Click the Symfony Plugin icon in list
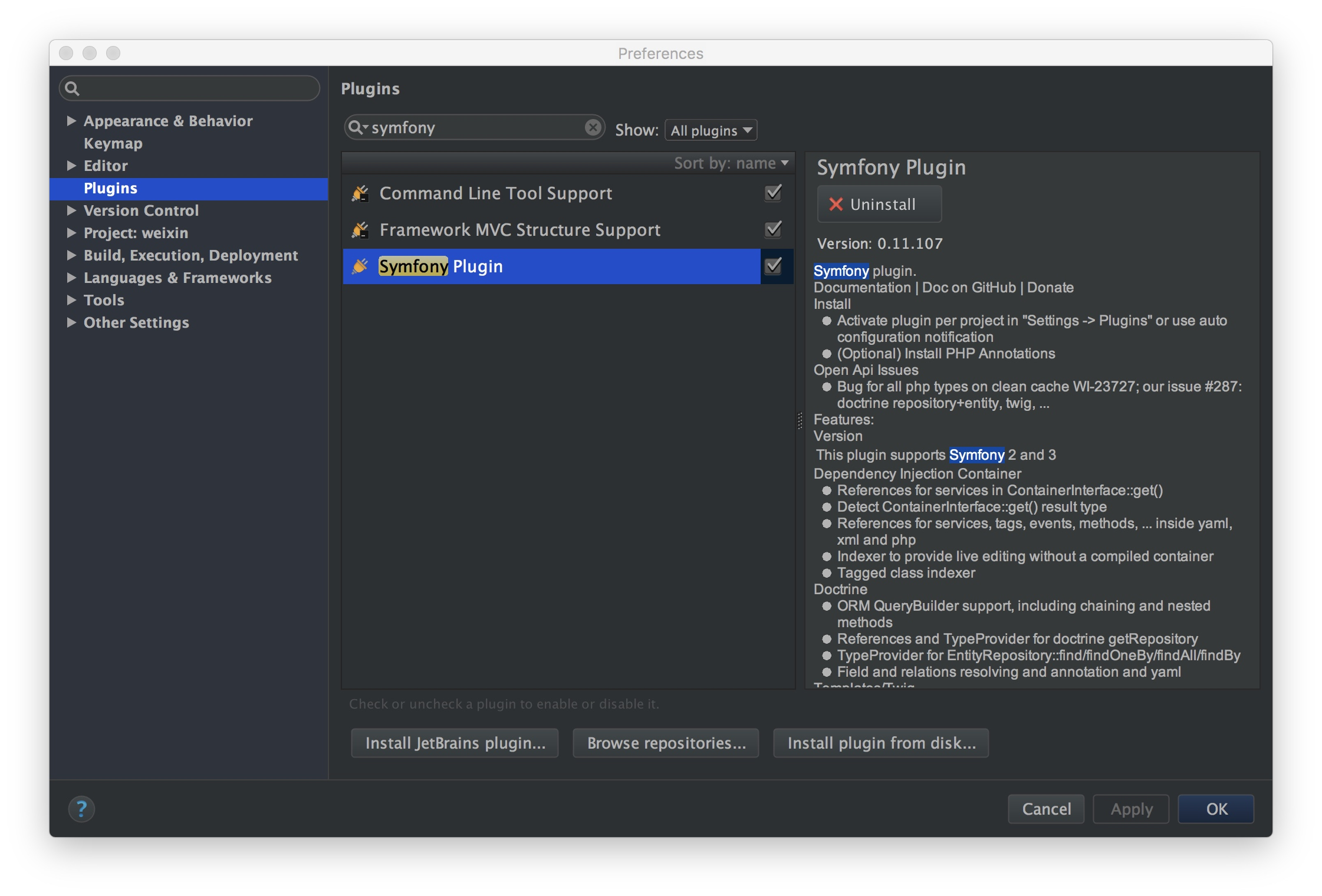This screenshot has height=896, width=1322. [360, 266]
